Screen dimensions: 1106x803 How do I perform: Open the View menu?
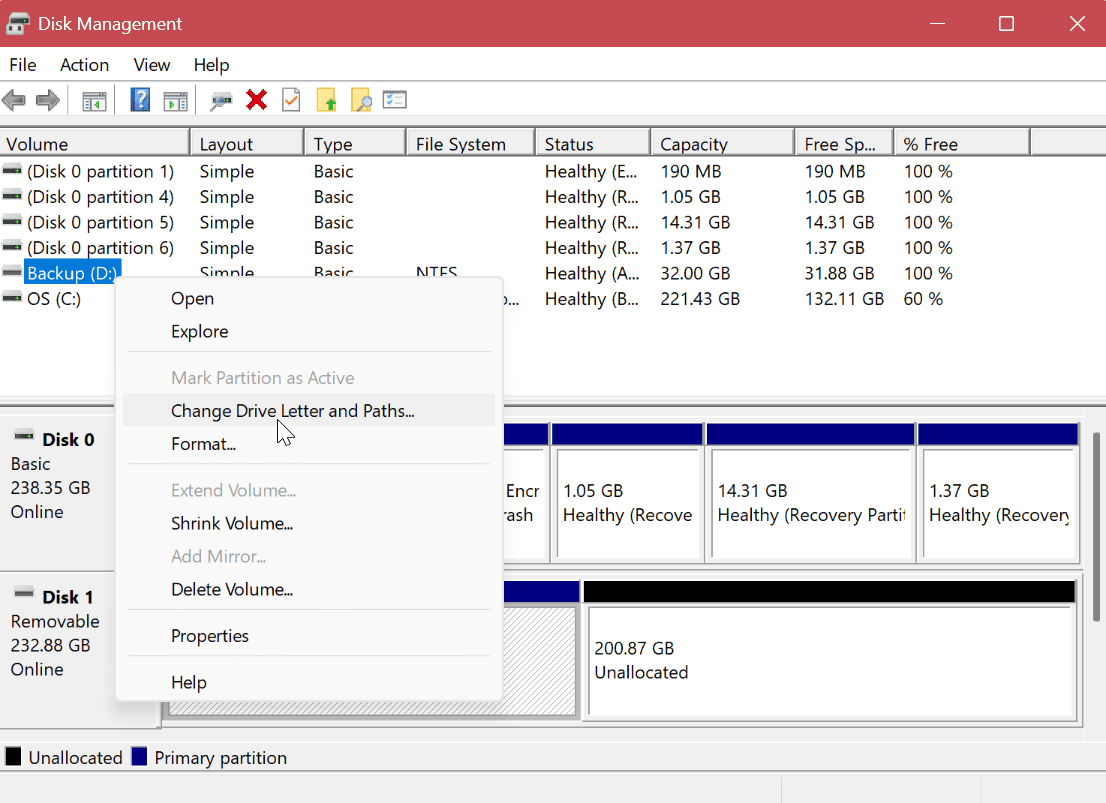tap(152, 65)
